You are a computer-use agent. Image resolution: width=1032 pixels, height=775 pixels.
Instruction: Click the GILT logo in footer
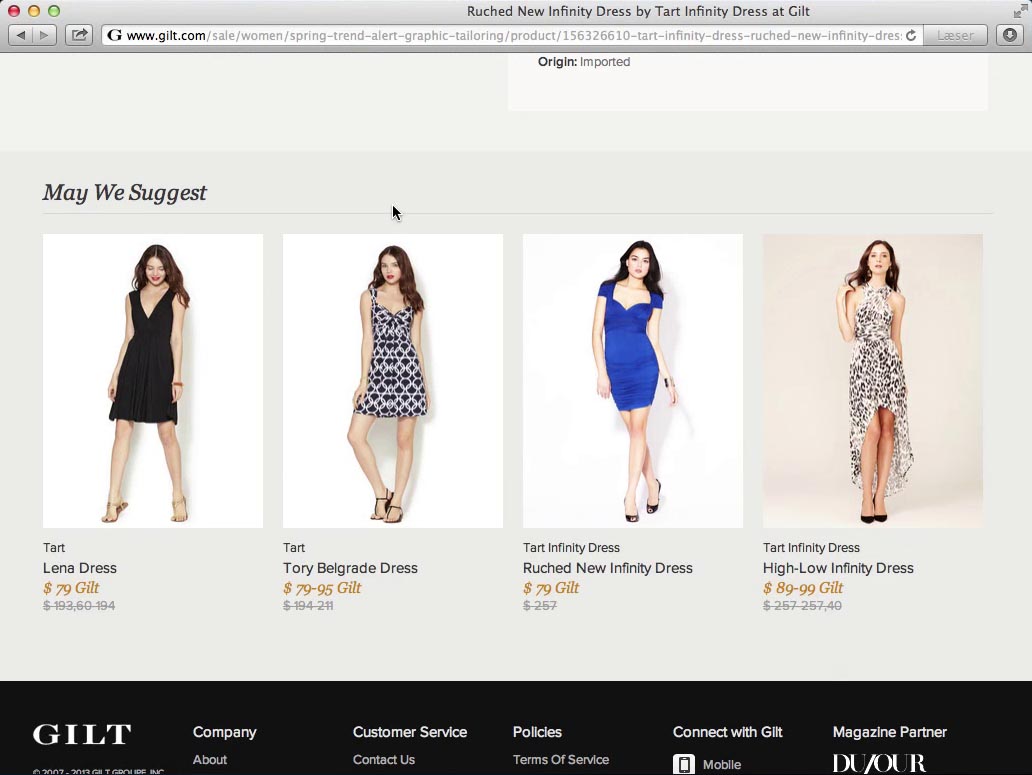click(82, 734)
